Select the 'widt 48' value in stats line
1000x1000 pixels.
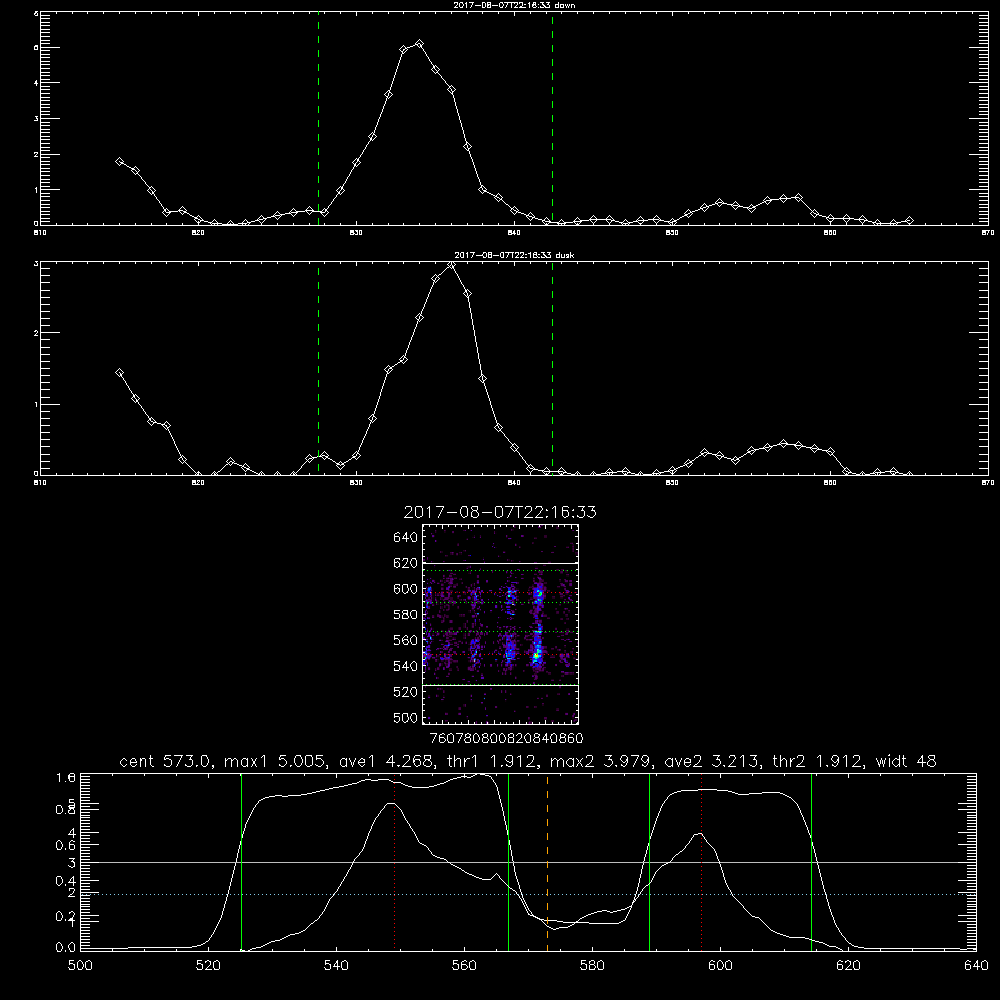(x=906, y=761)
